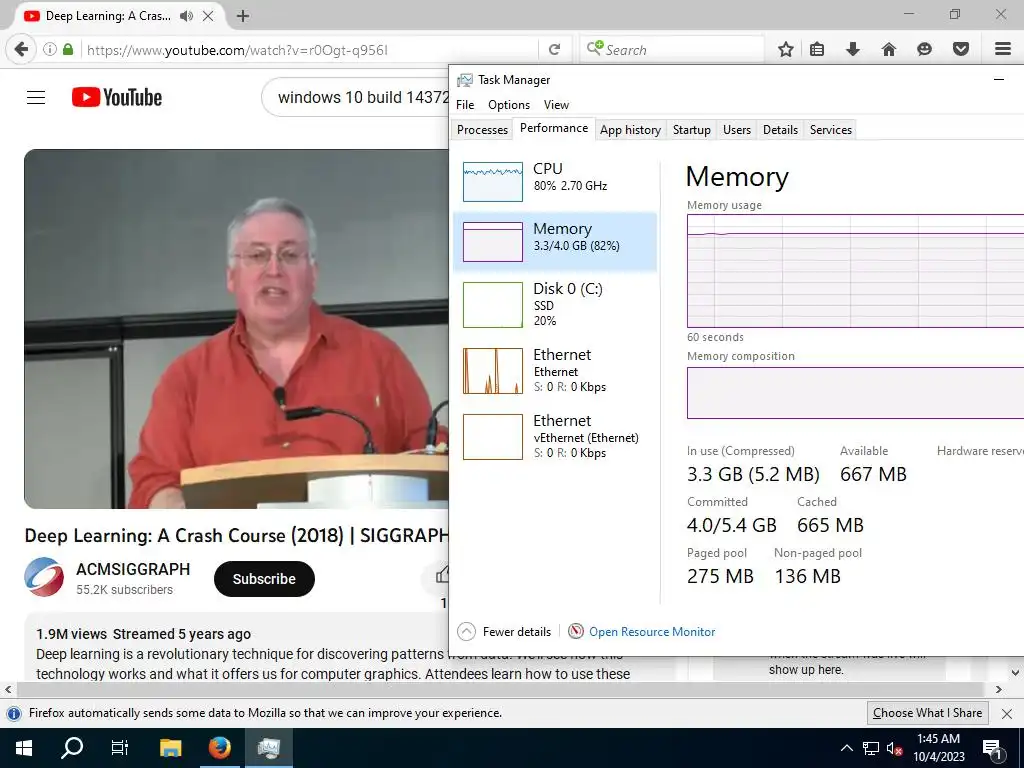Click the Deep Learning video title
1024x768 pixels.
coord(236,536)
